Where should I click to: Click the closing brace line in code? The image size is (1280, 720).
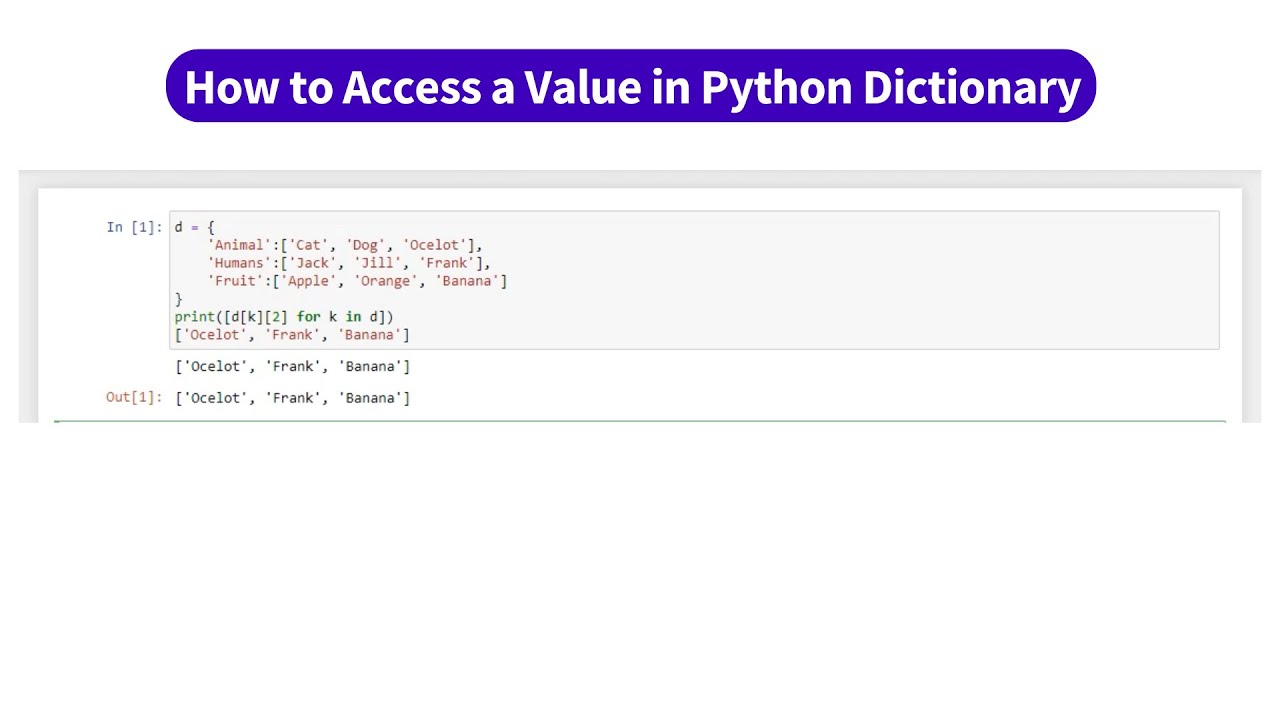click(179, 299)
